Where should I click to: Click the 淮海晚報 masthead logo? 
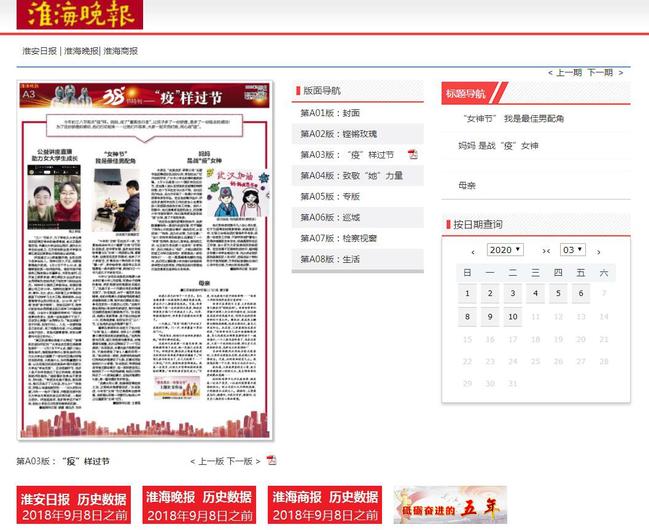[79, 15]
